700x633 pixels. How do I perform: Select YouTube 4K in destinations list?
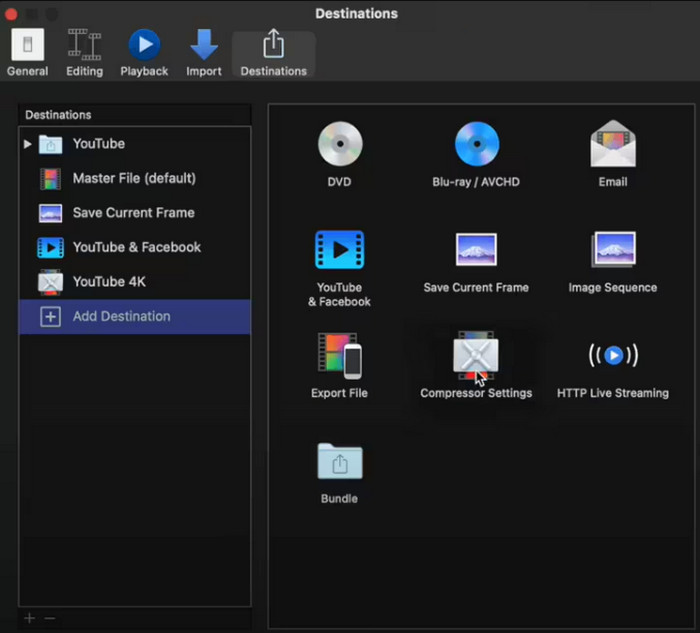point(109,282)
